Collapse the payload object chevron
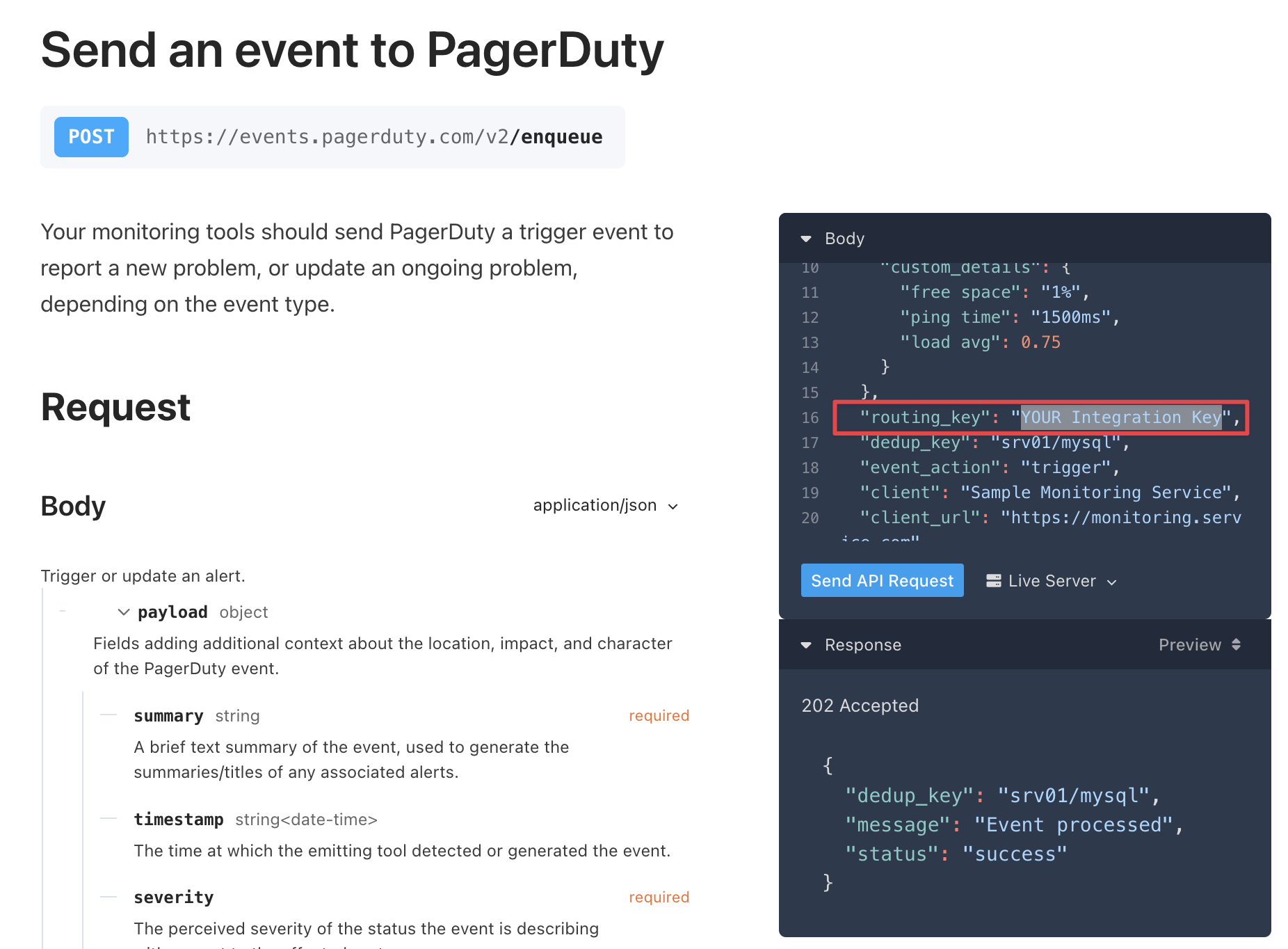The image size is (1288, 949). tap(124, 612)
